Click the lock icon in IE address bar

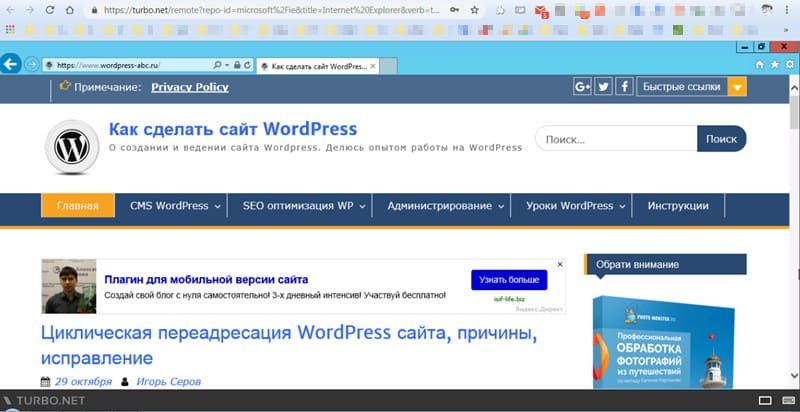pos(237,65)
